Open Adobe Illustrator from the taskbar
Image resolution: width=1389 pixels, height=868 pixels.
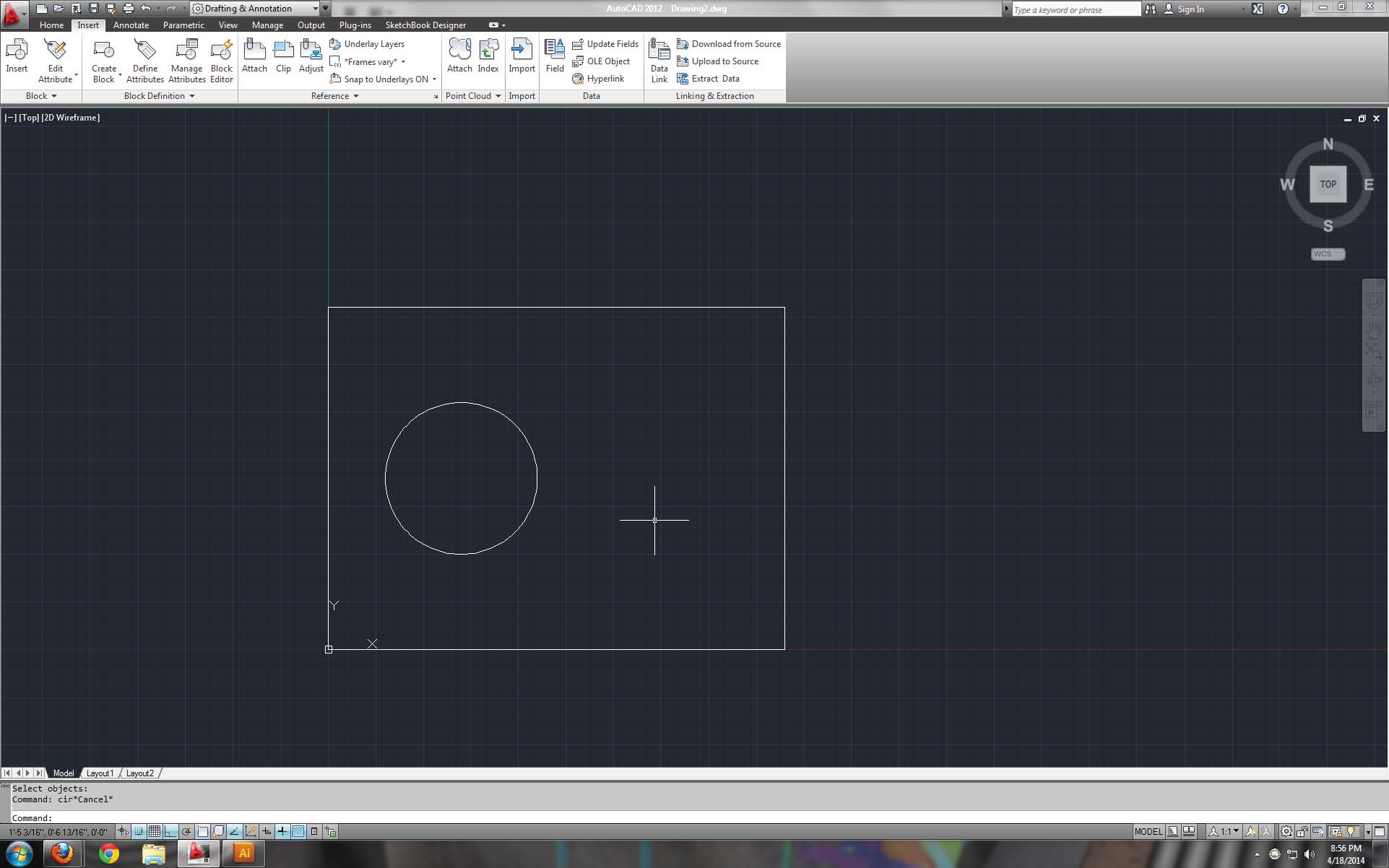(x=244, y=854)
